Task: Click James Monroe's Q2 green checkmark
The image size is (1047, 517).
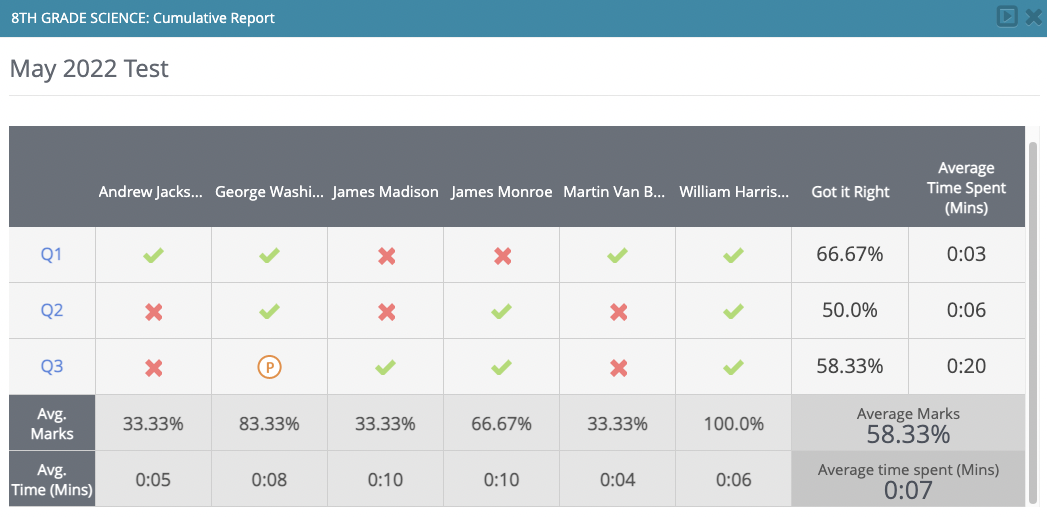Action: (502, 311)
